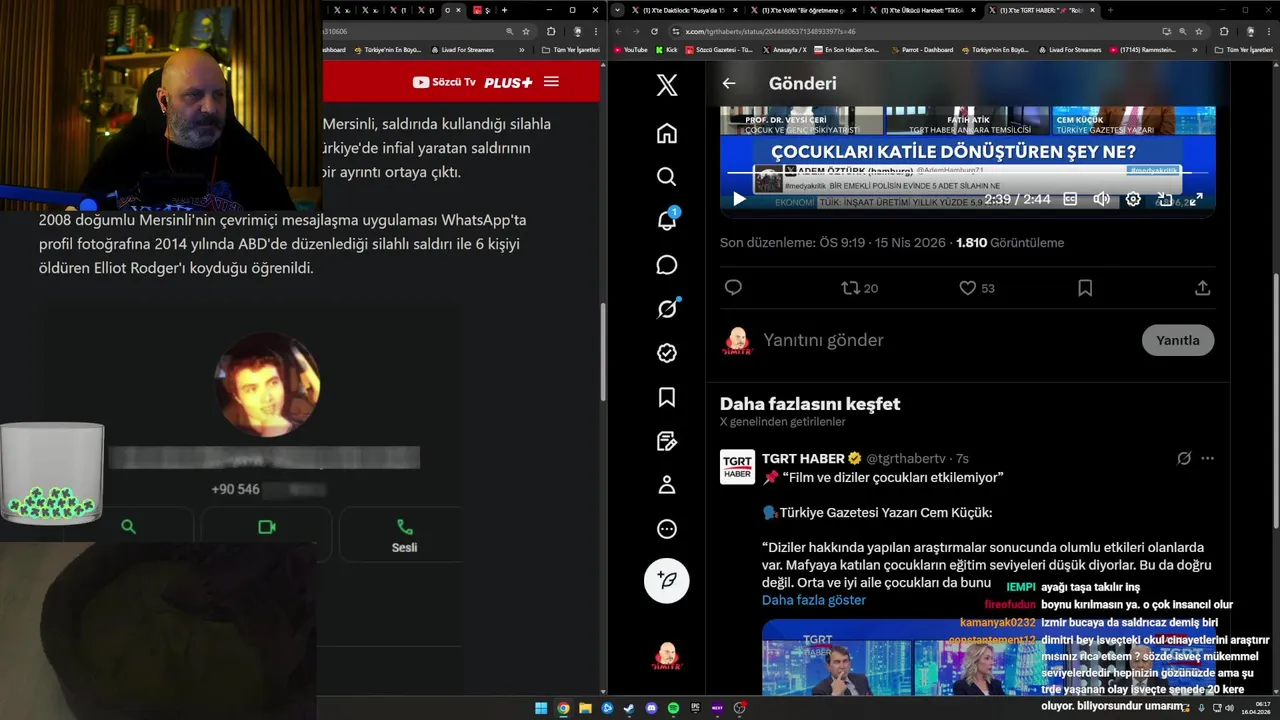Click address bar with x.com URL
The image size is (1280, 720).
935,31
